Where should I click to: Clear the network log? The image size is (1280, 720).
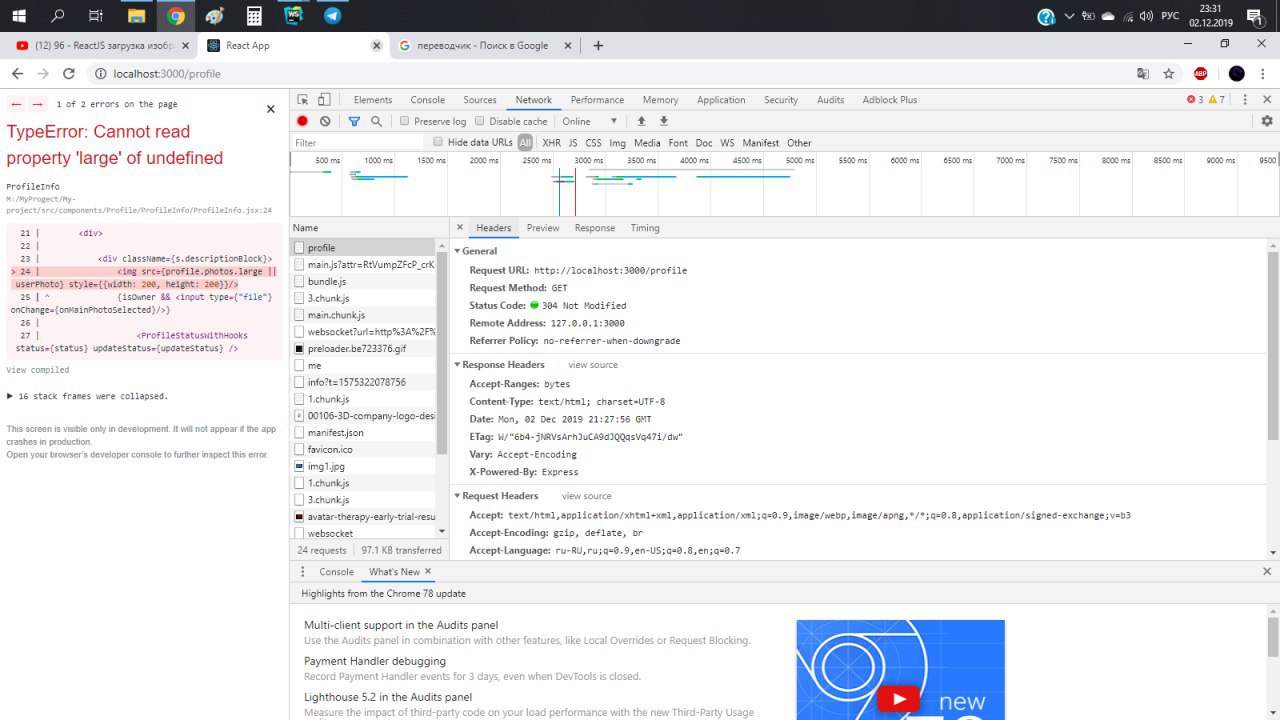(325, 121)
